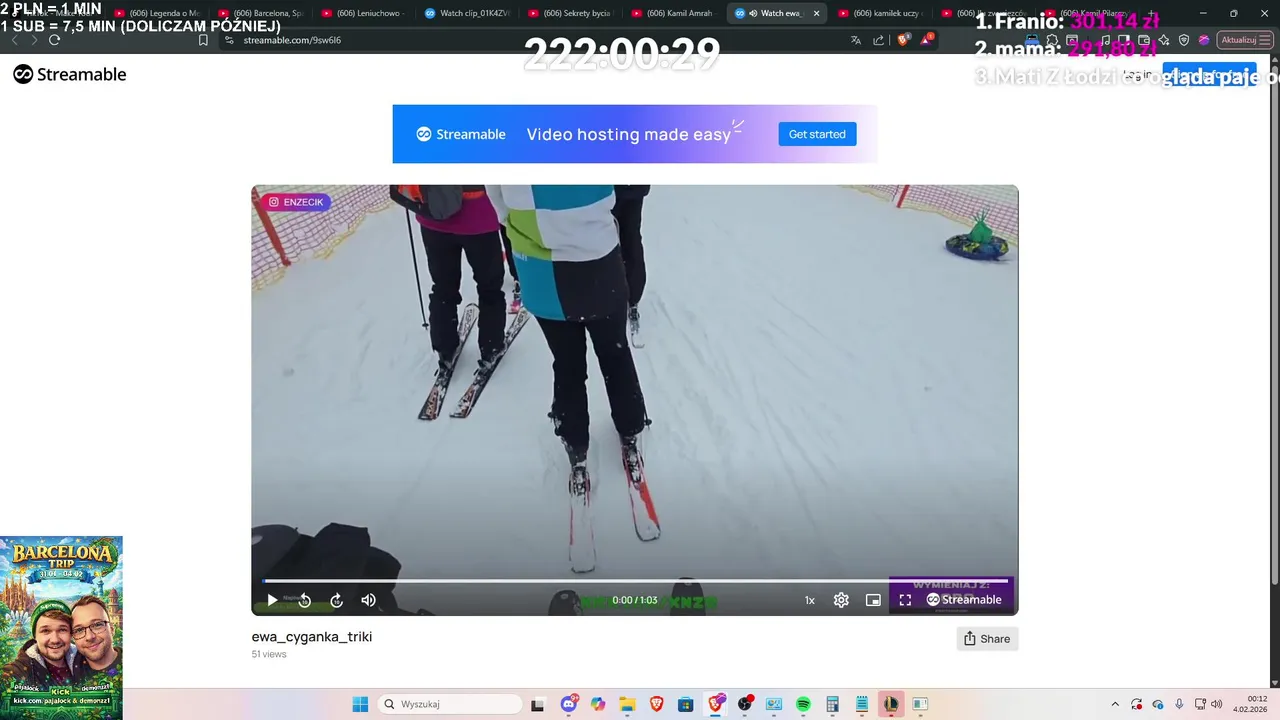This screenshot has width=1280, height=720.
Task: Click the Share button below video
Action: click(x=987, y=639)
